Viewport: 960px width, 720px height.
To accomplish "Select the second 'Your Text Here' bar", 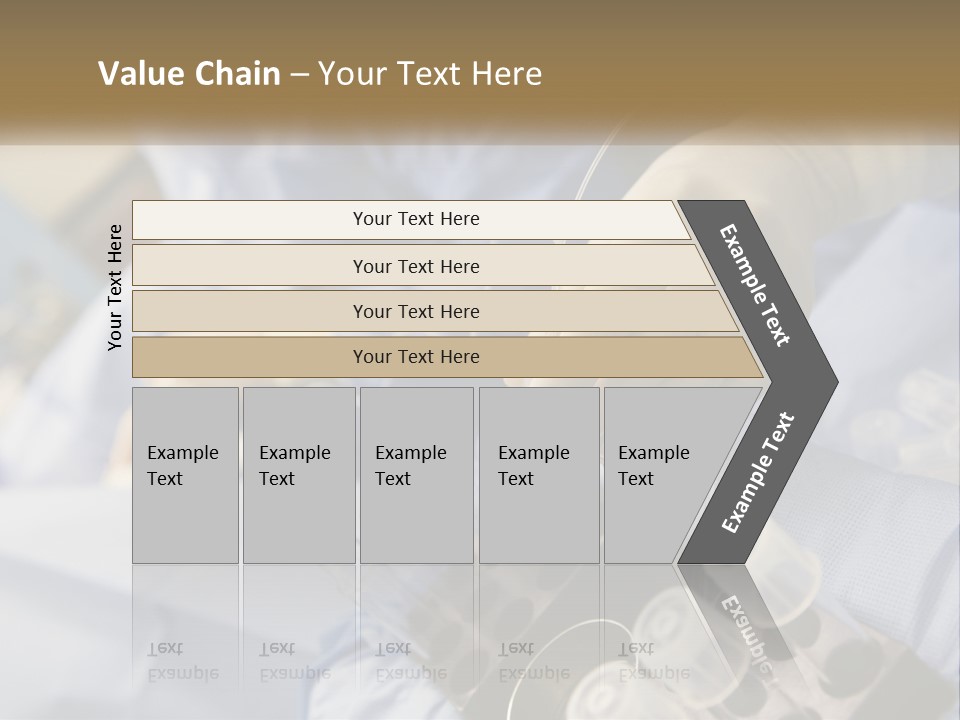I will coord(415,266).
